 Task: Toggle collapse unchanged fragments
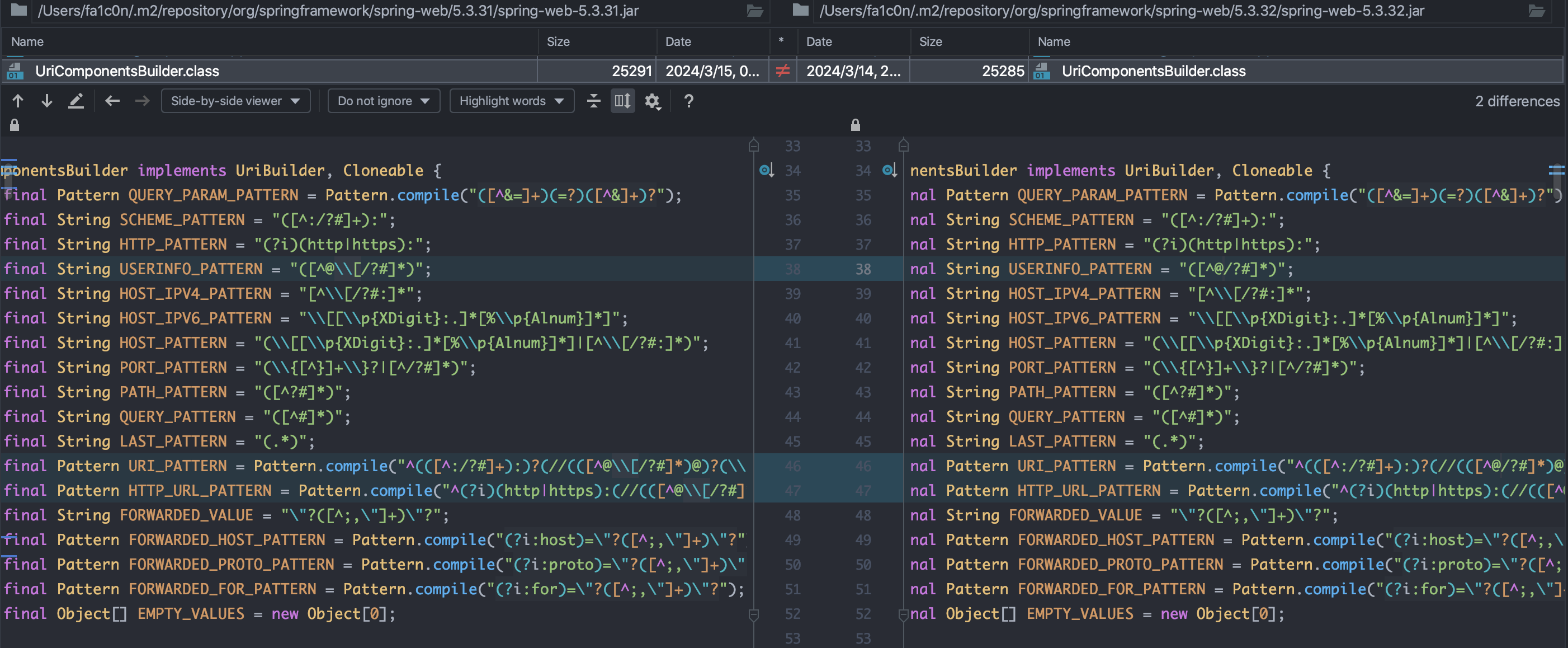pos(593,101)
